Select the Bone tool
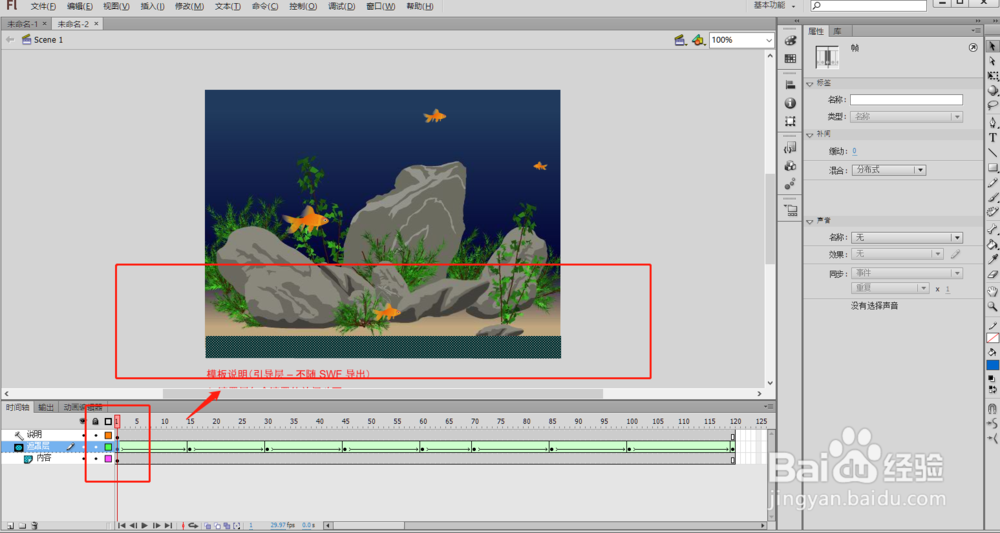The image size is (1000, 533). pyautogui.click(x=992, y=229)
